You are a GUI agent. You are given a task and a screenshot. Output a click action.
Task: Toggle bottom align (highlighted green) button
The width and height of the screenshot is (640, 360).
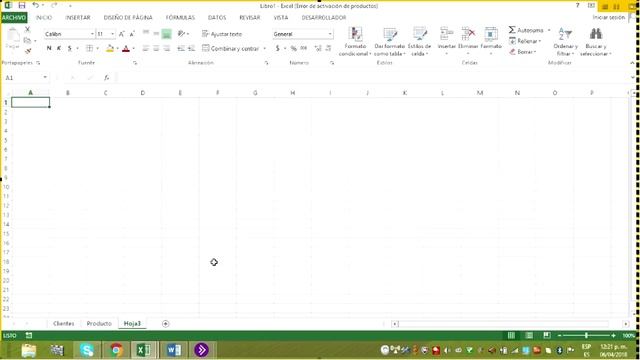click(167, 34)
